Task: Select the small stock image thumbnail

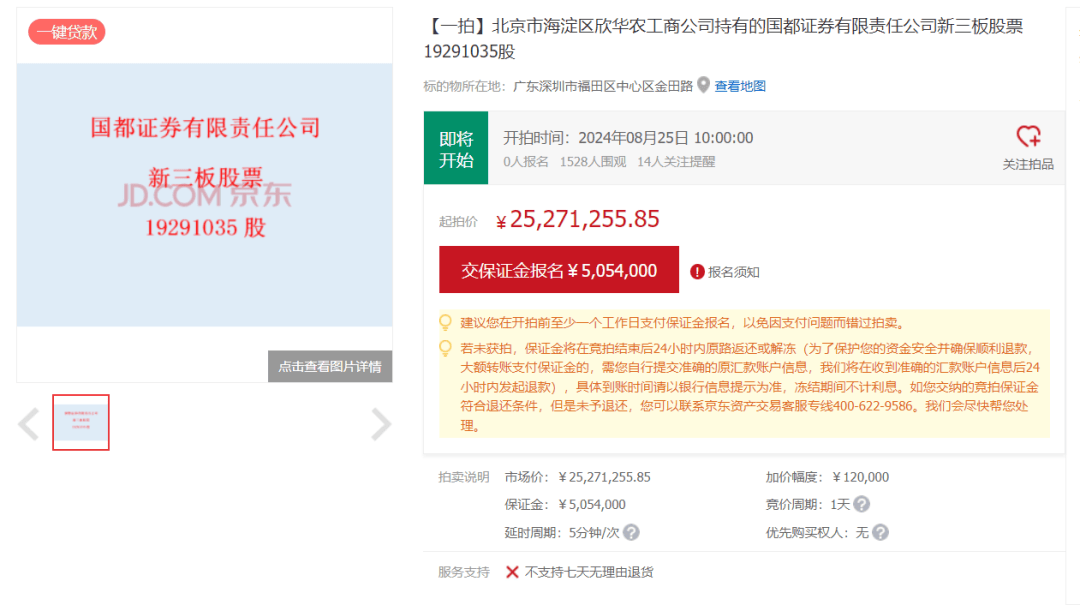Action: pyautogui.click(x=81, y=422)
